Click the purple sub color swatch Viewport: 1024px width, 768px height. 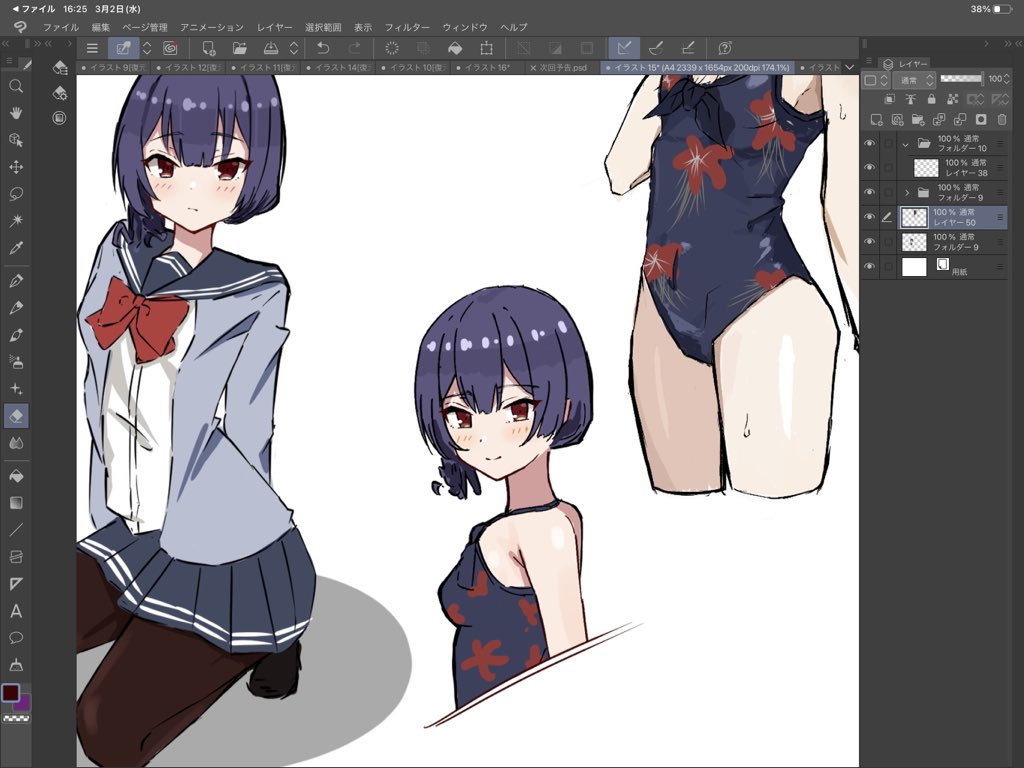coord(24,703)
